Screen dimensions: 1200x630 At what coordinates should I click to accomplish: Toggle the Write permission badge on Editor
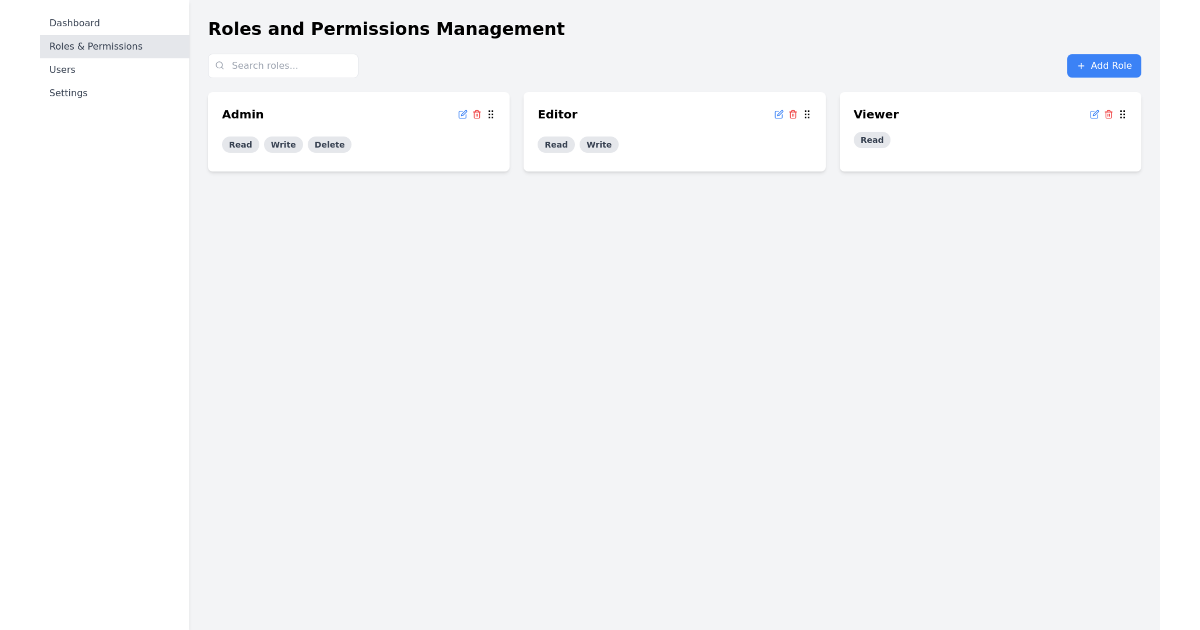599,144
